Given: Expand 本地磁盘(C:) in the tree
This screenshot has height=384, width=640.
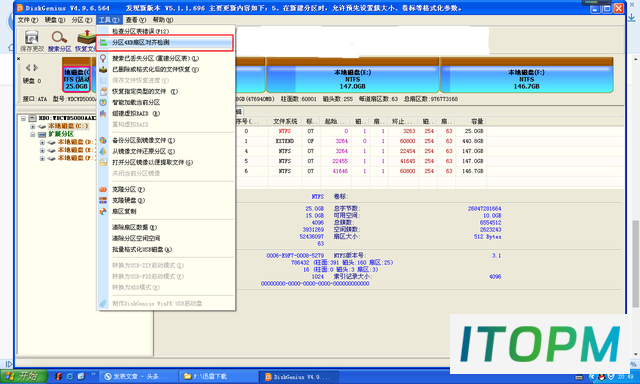Looking at the screenshot, I should tap(33, 126).
